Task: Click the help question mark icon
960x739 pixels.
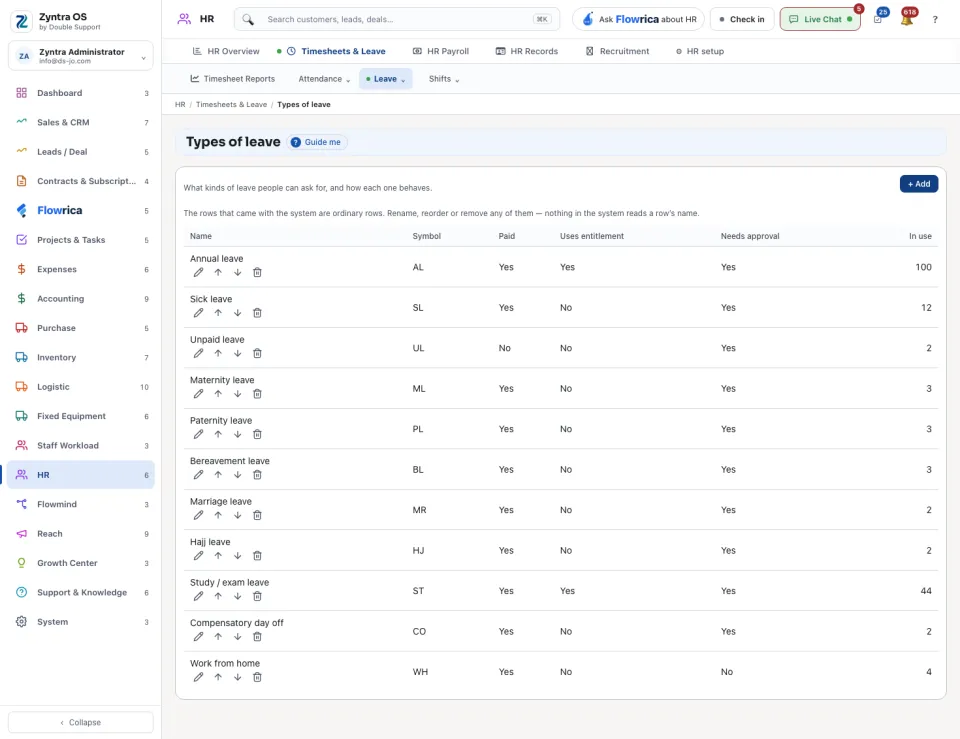Action: (935, 20)
